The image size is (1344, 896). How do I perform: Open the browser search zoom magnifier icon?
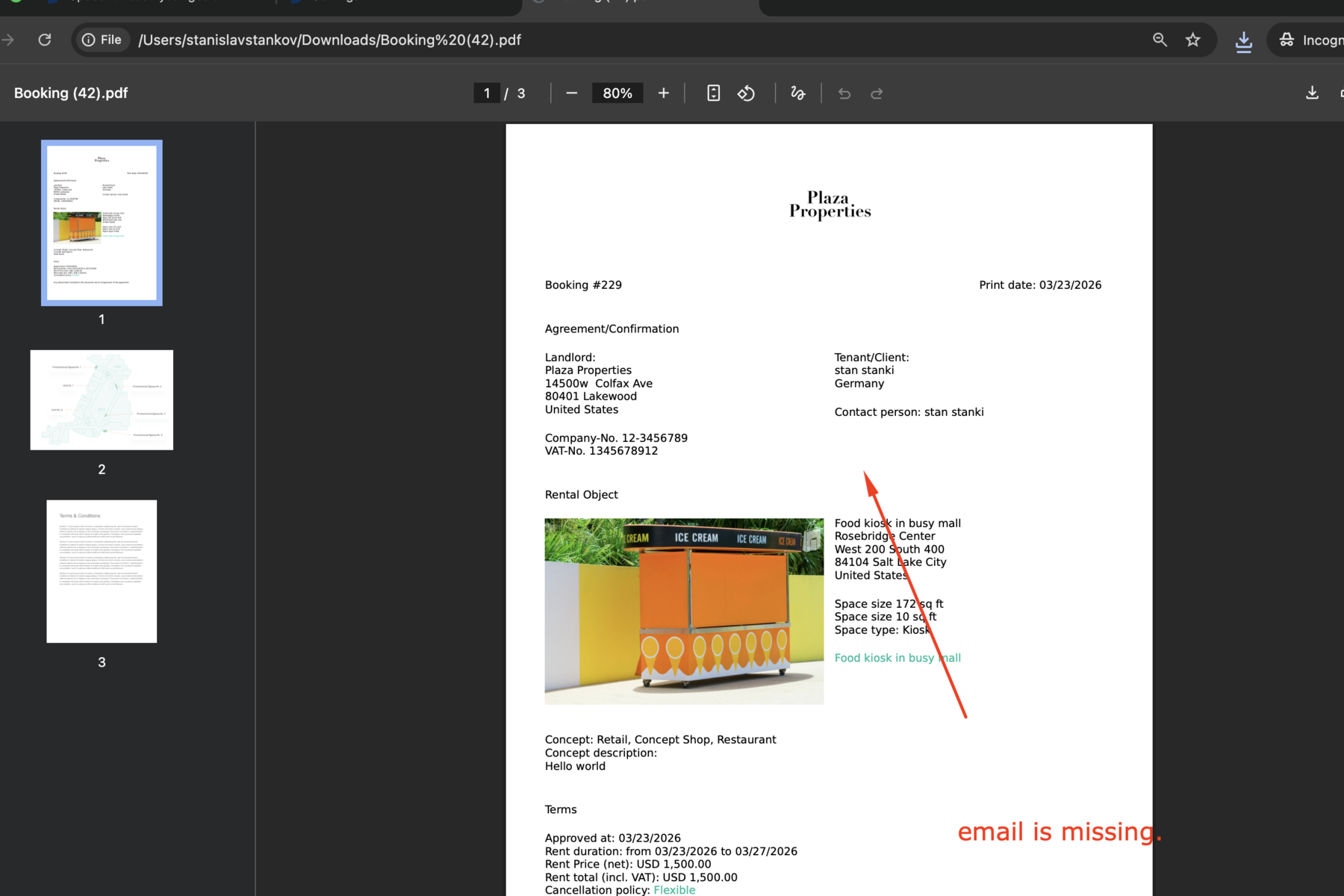click(1160, 40)
